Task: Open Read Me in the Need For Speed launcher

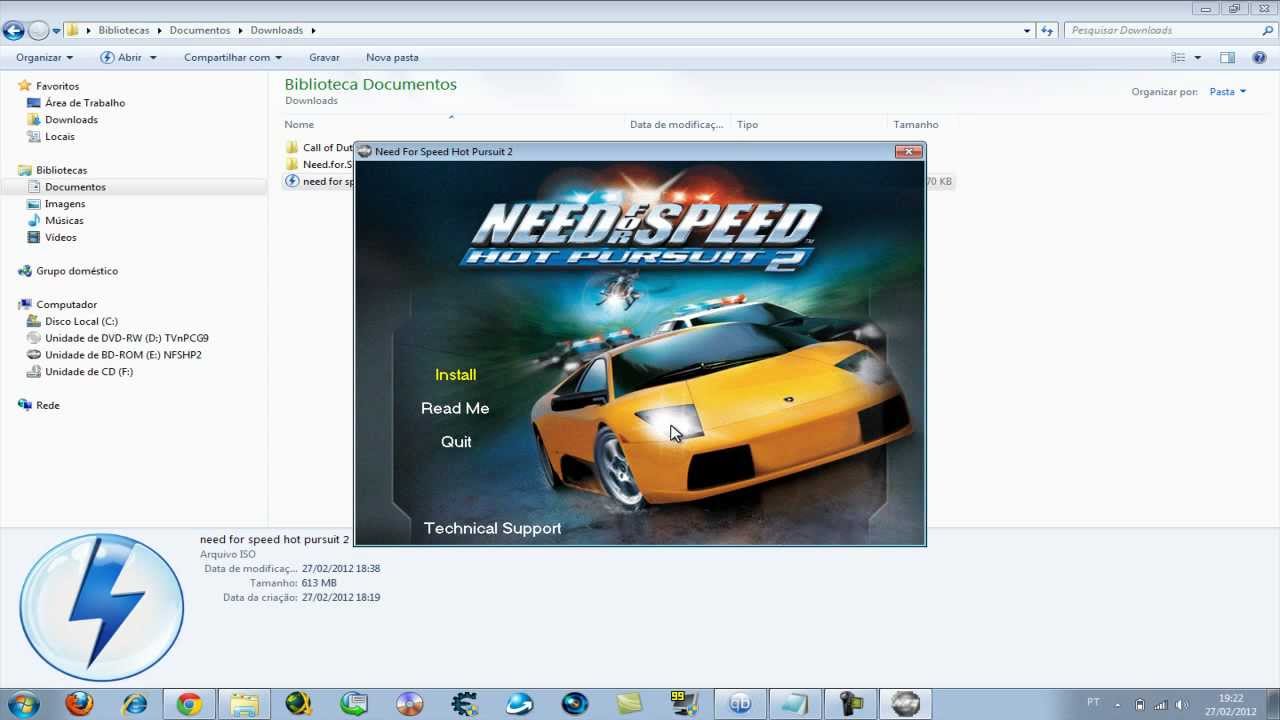Action: coord(455,408)
